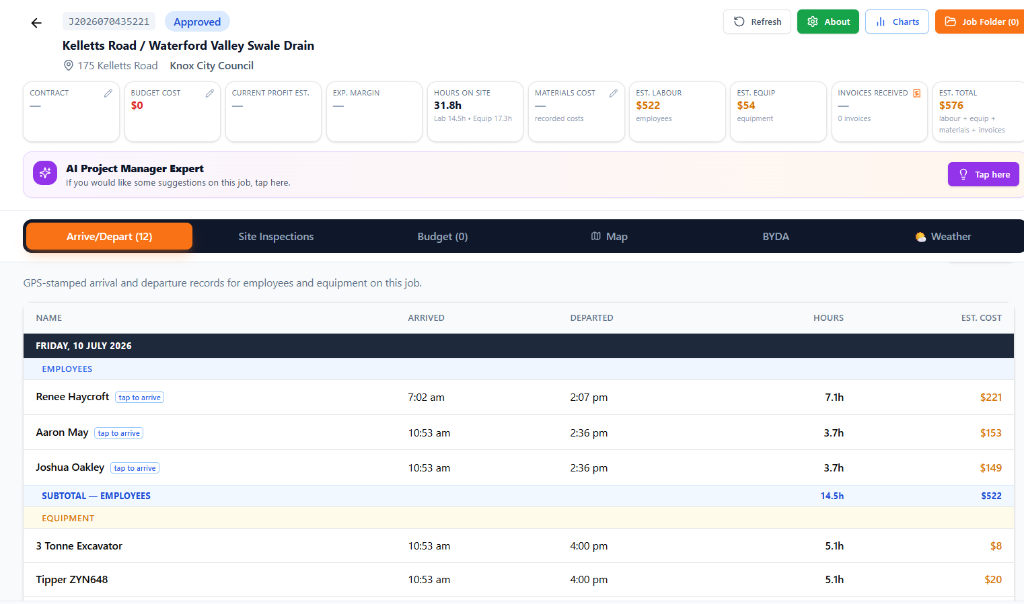Click the $221 cost for Renee Haycroft
Screen dimensions: 1024x604
(x=991, y=397)
